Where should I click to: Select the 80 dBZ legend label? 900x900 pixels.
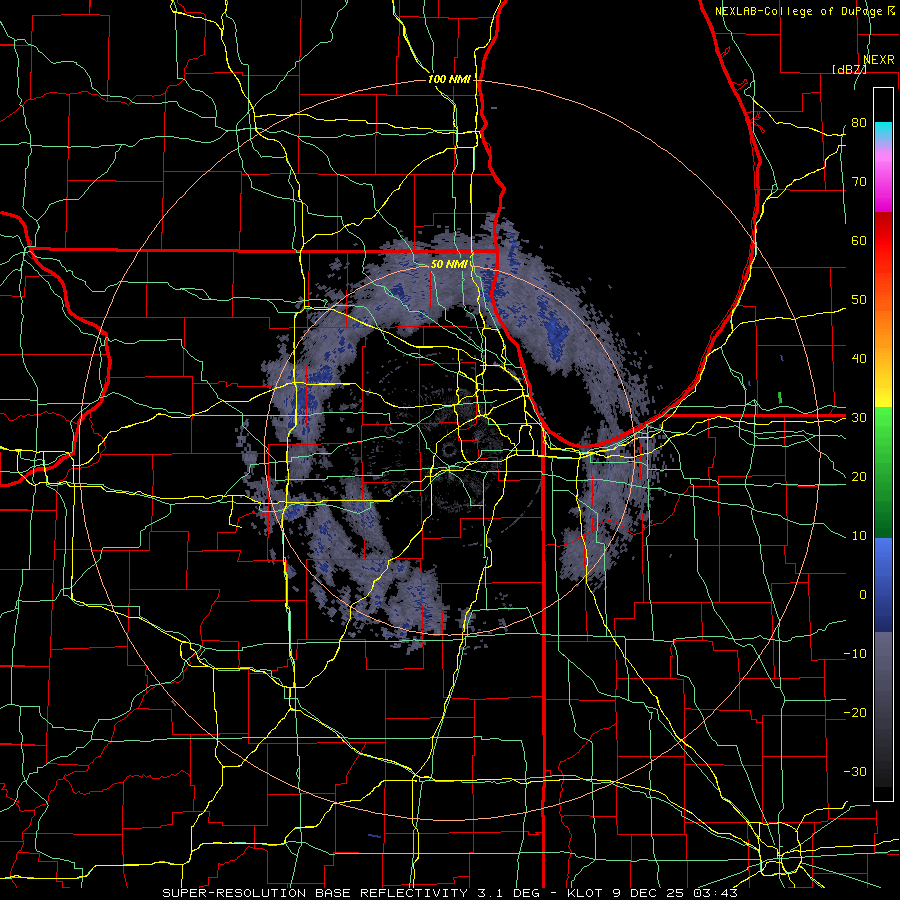click(x=859, y=122)
